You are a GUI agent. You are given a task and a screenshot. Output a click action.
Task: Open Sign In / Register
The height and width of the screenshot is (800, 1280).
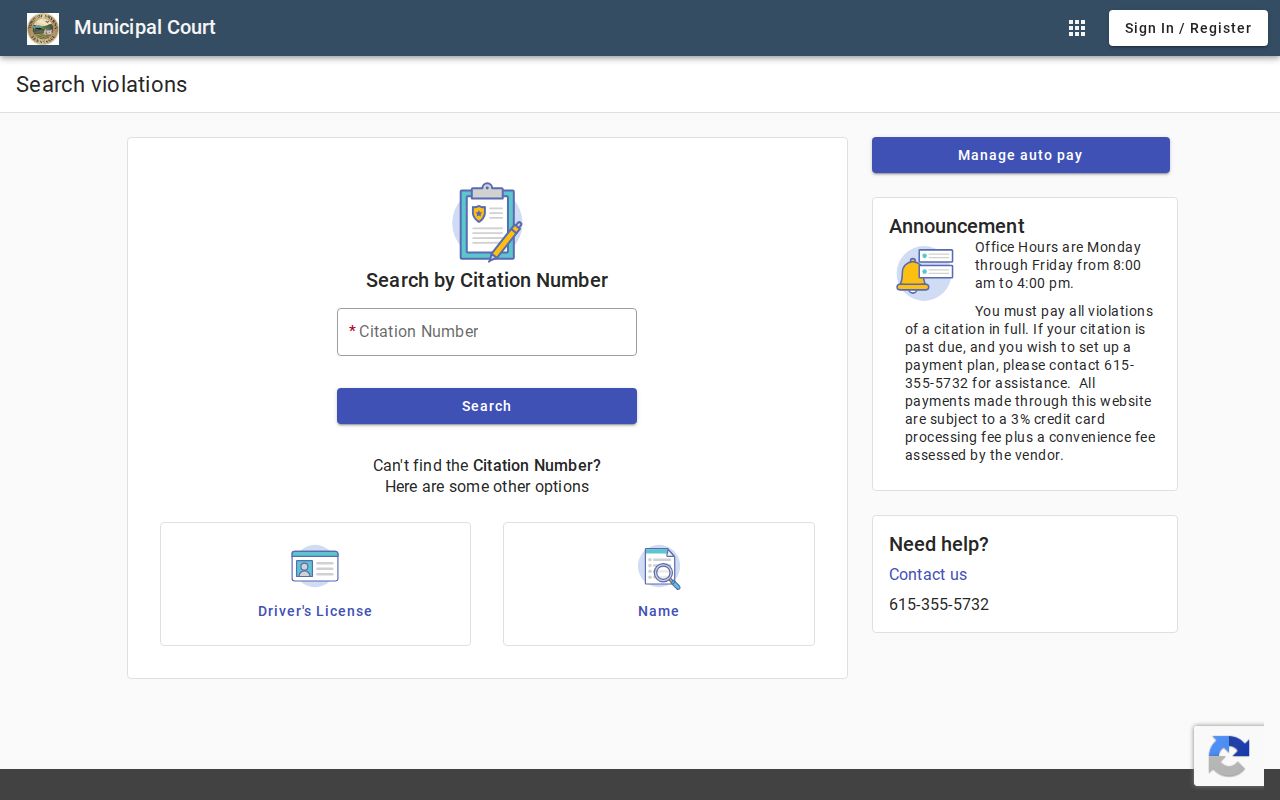(1188, 28)
